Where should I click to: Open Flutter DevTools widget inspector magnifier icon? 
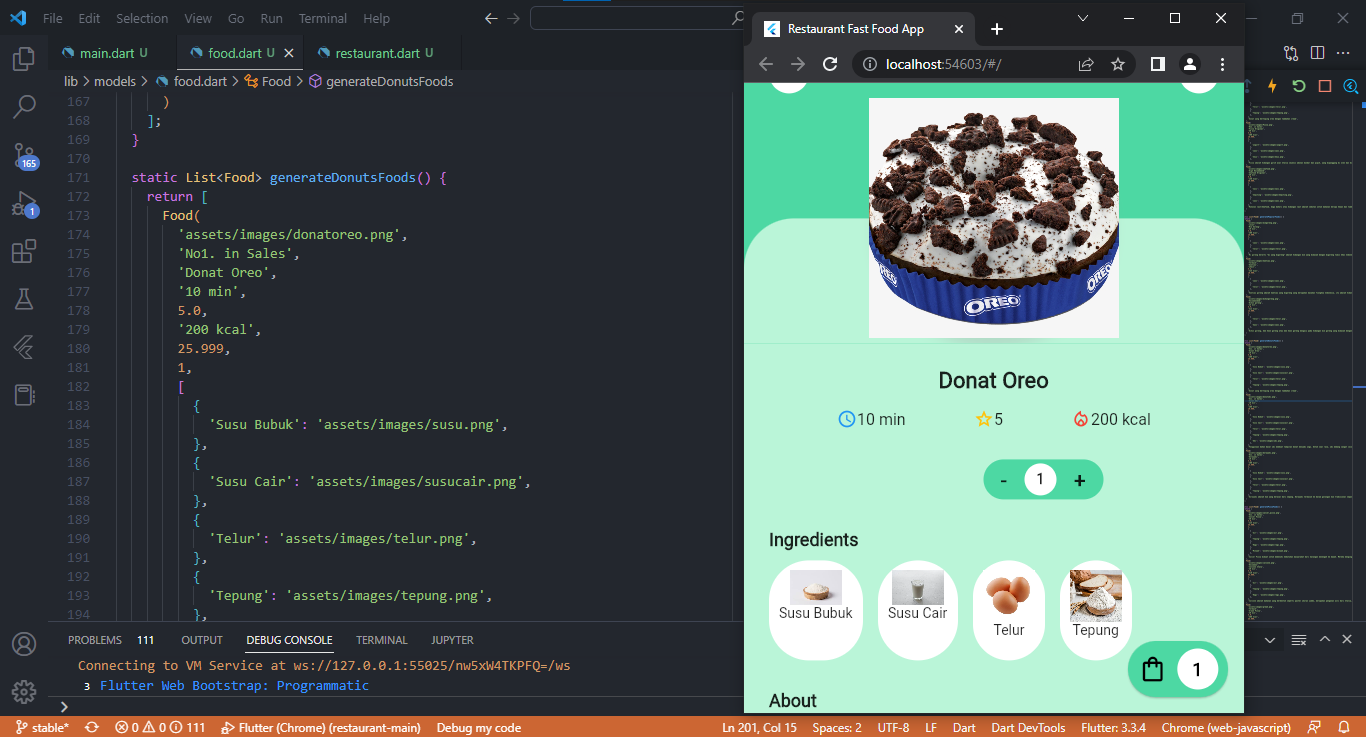(1350, 86)
